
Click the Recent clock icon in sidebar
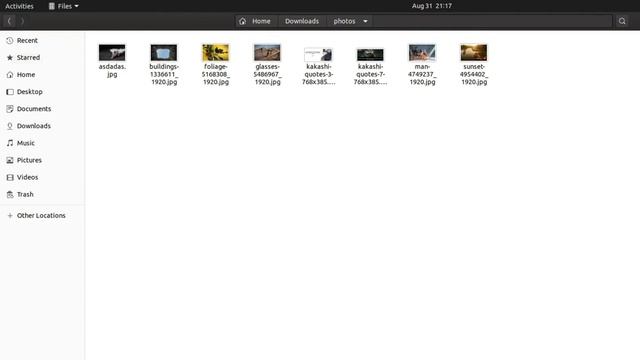point(10,40)
